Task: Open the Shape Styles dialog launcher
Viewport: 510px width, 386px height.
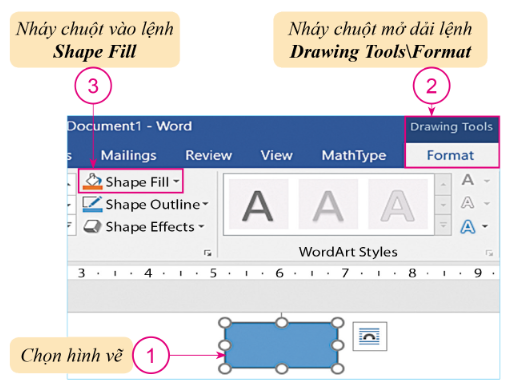Action: click(207, 253)
